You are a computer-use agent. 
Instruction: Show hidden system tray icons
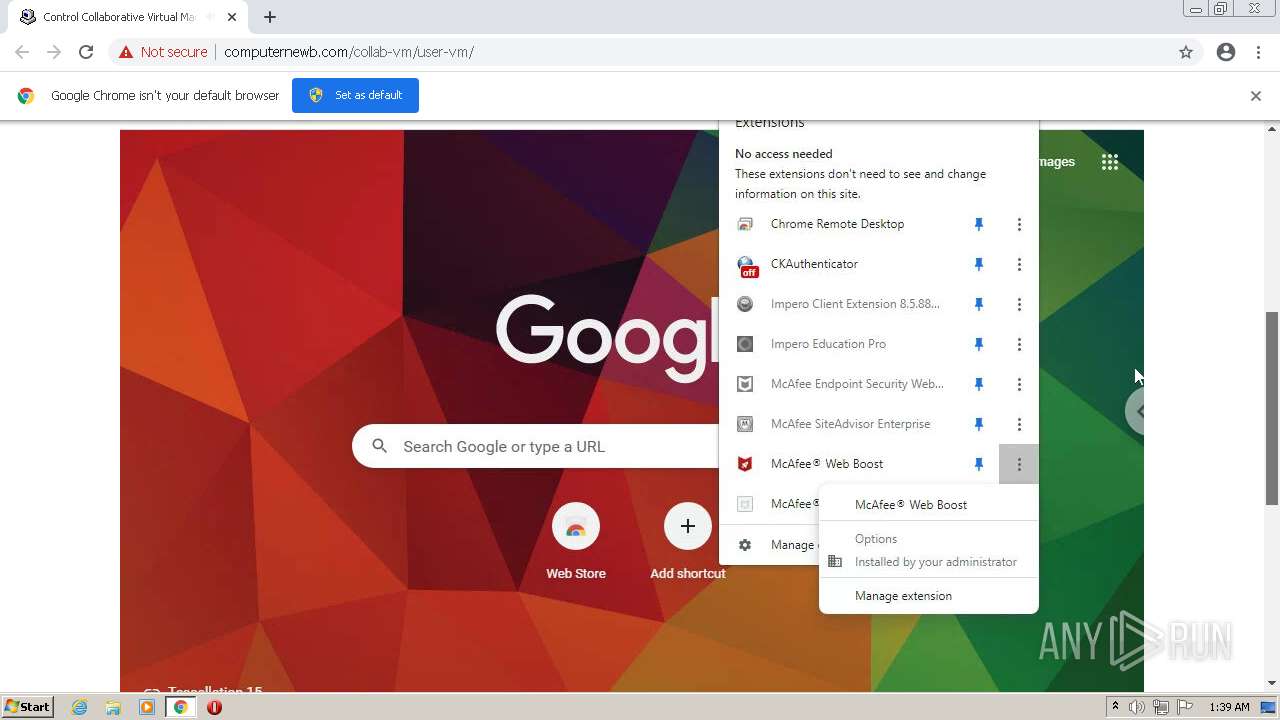click(1115, 707)
